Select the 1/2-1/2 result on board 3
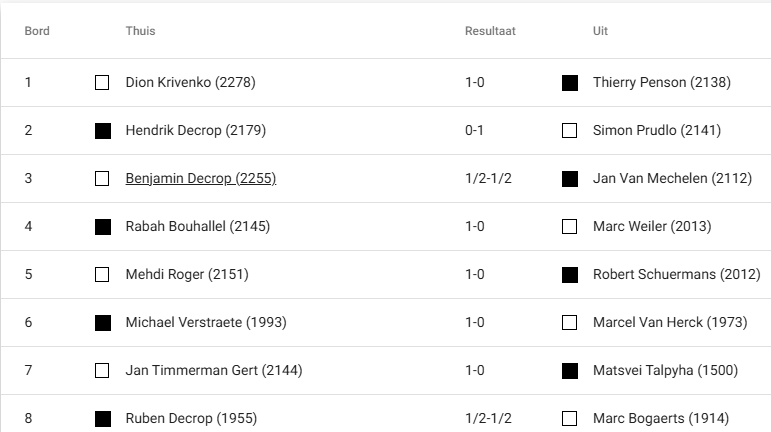 (486, 179)
